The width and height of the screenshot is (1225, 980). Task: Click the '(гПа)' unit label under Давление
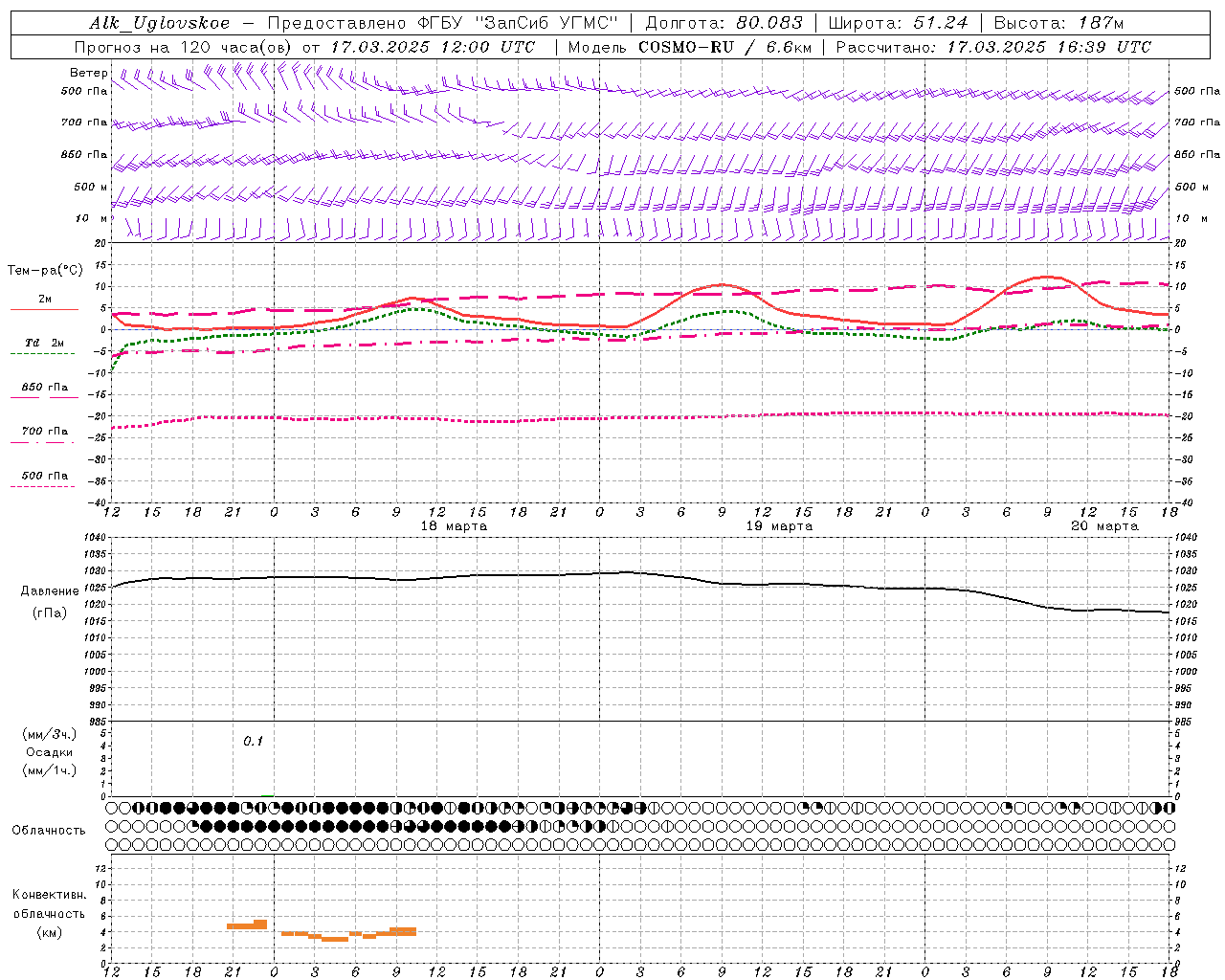[x=50, y=613]
